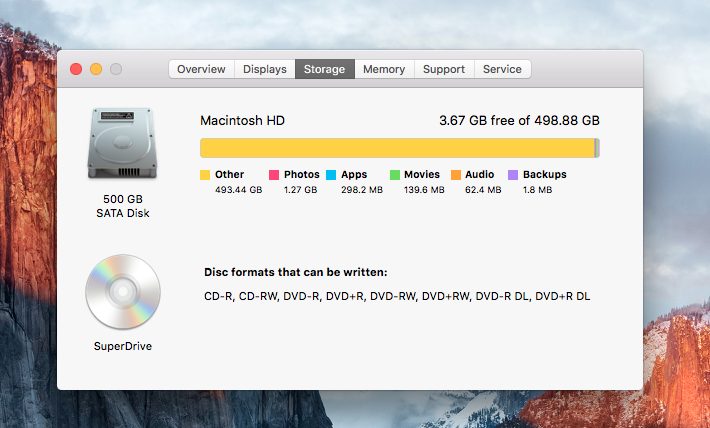Open the Displays tab
The width and height of the screenshot is (710, 428).
click(265, 69)
